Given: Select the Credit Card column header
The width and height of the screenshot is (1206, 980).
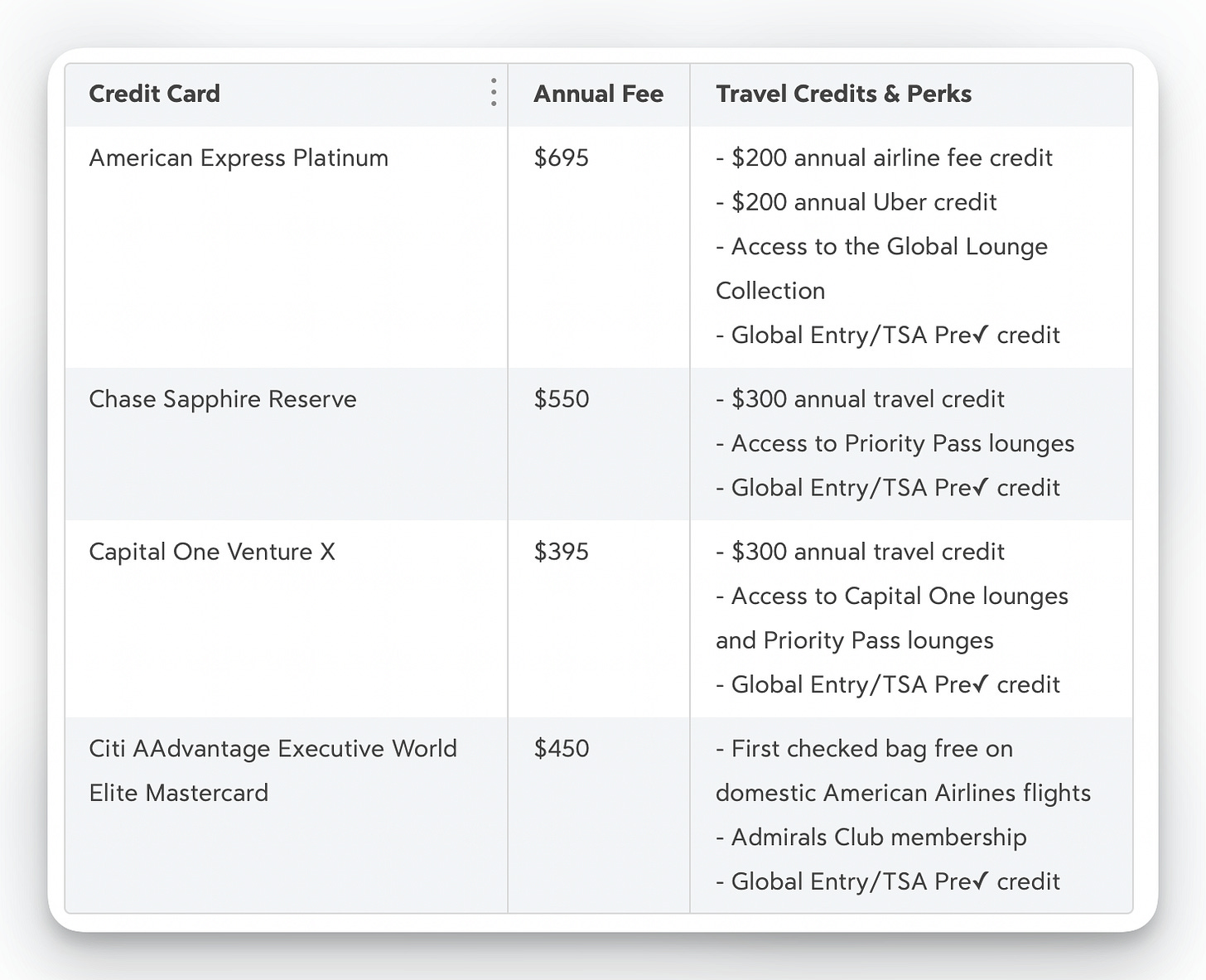Looking at the screenshot, I should [x=154, y=94].
